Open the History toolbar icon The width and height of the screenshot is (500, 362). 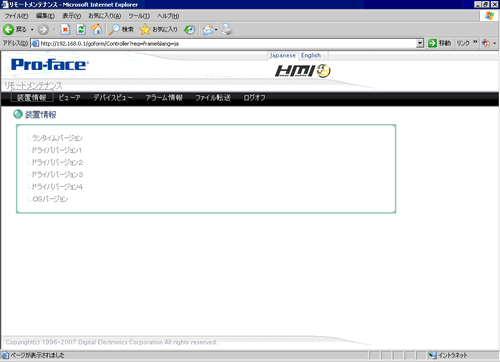click(190, 30)
